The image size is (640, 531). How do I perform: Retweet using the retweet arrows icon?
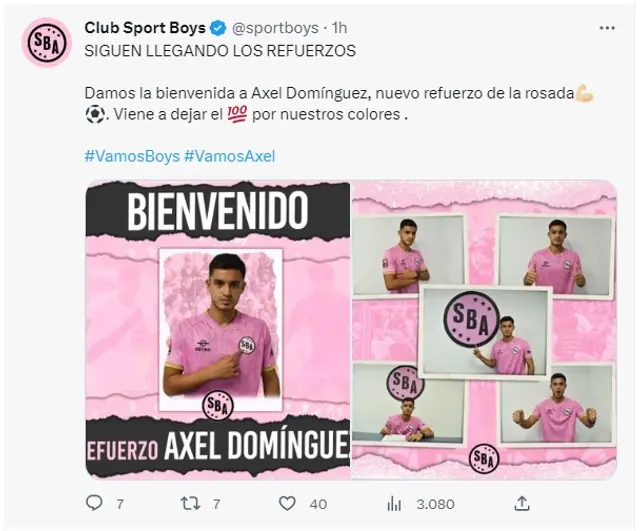point(191,503)
